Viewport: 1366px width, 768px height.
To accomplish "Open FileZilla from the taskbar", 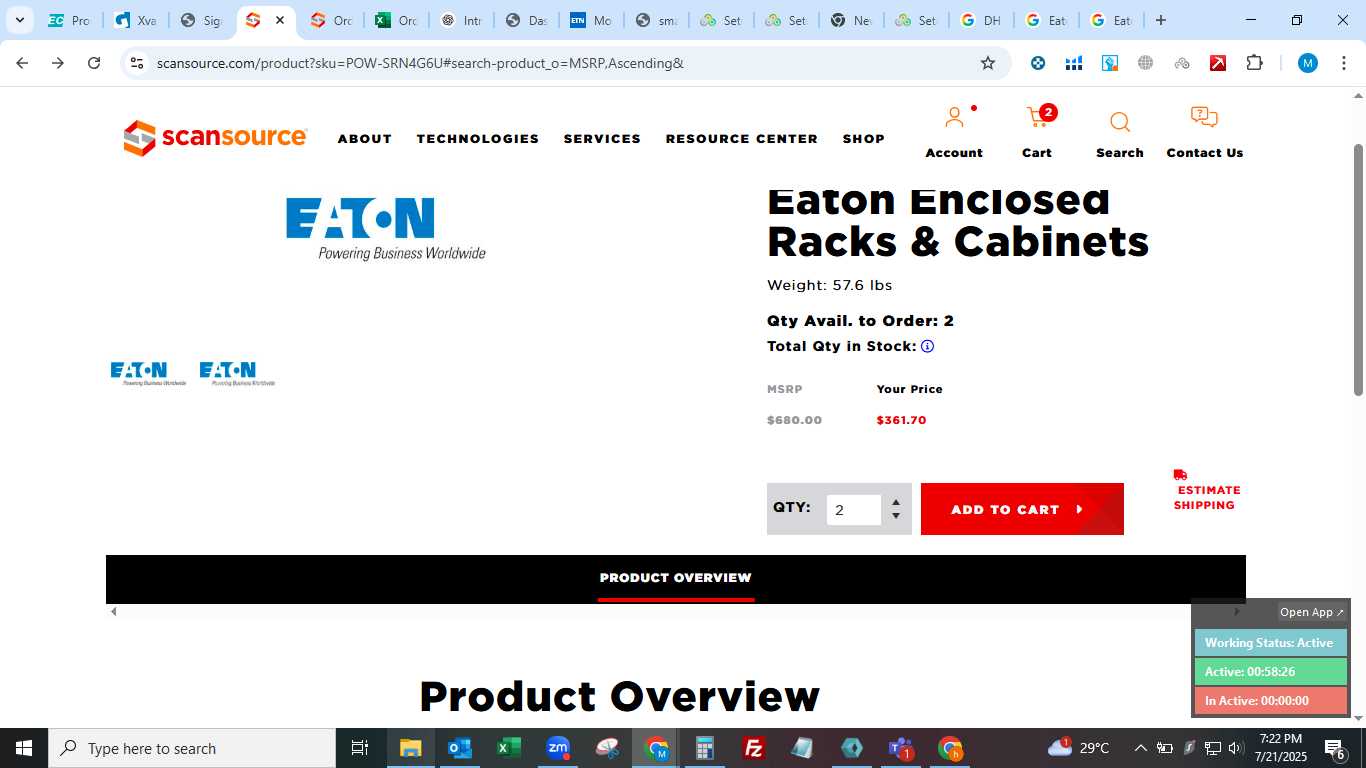I will (754, 748).
